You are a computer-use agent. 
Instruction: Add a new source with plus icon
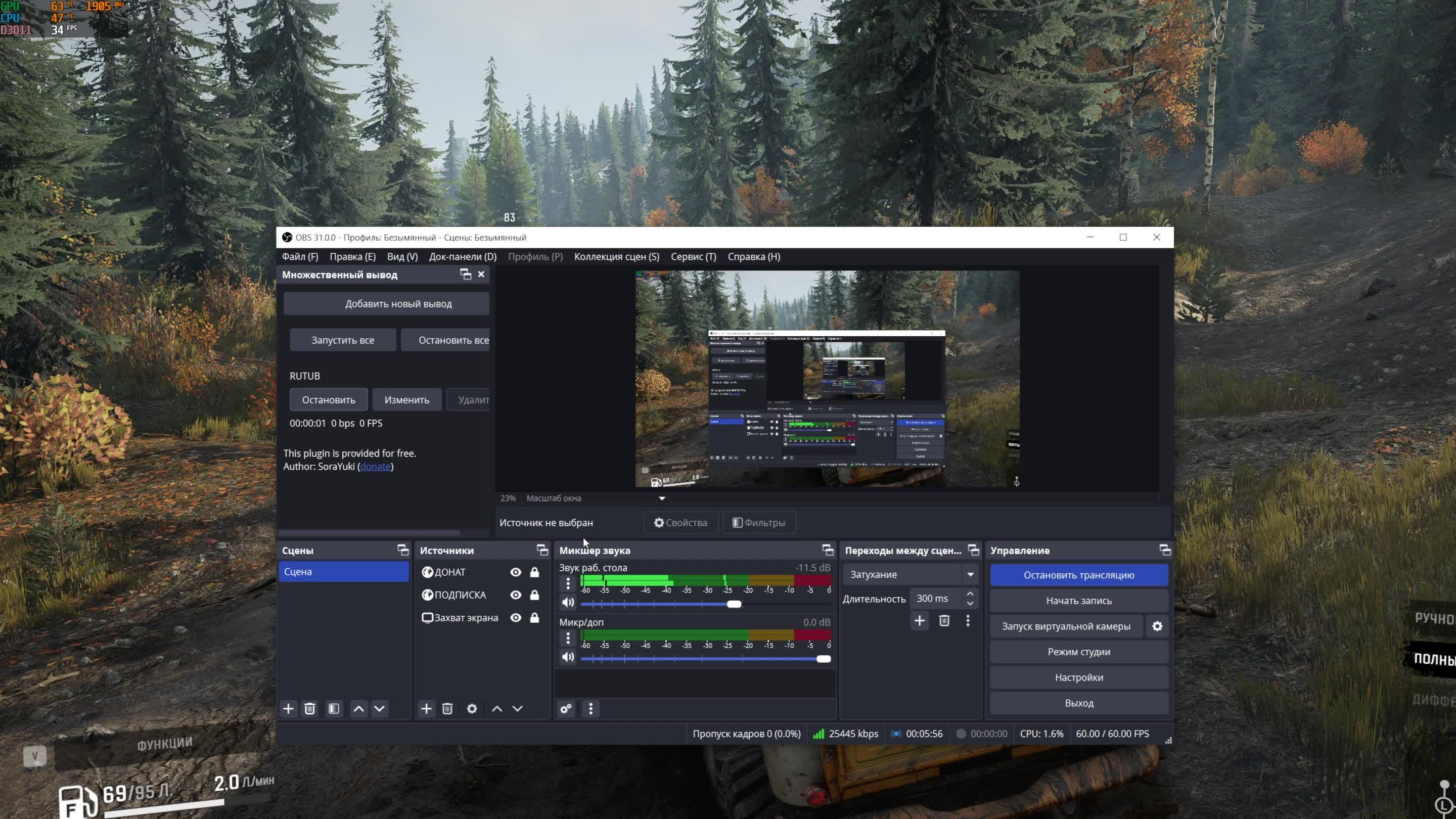tap(427, 709)
